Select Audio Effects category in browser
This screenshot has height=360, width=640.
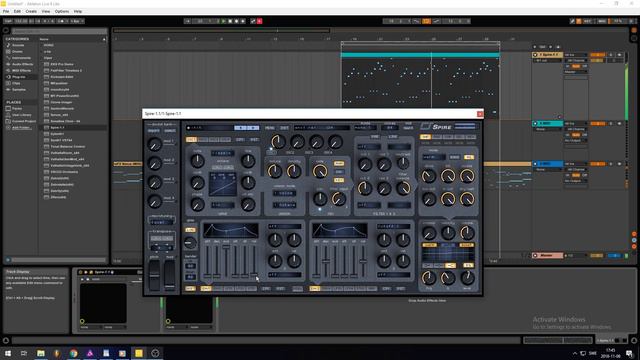point(22,64)
